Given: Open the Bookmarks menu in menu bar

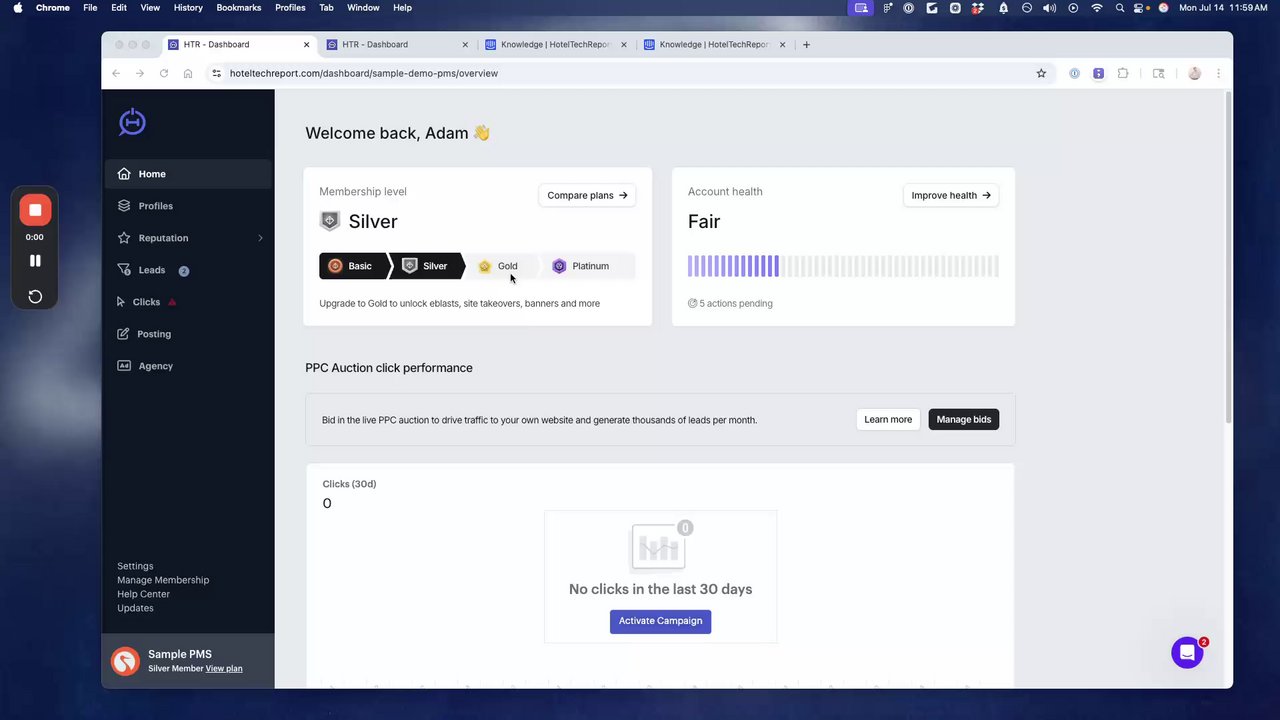Looking at the screenshot, I should [x=239, y=7].
